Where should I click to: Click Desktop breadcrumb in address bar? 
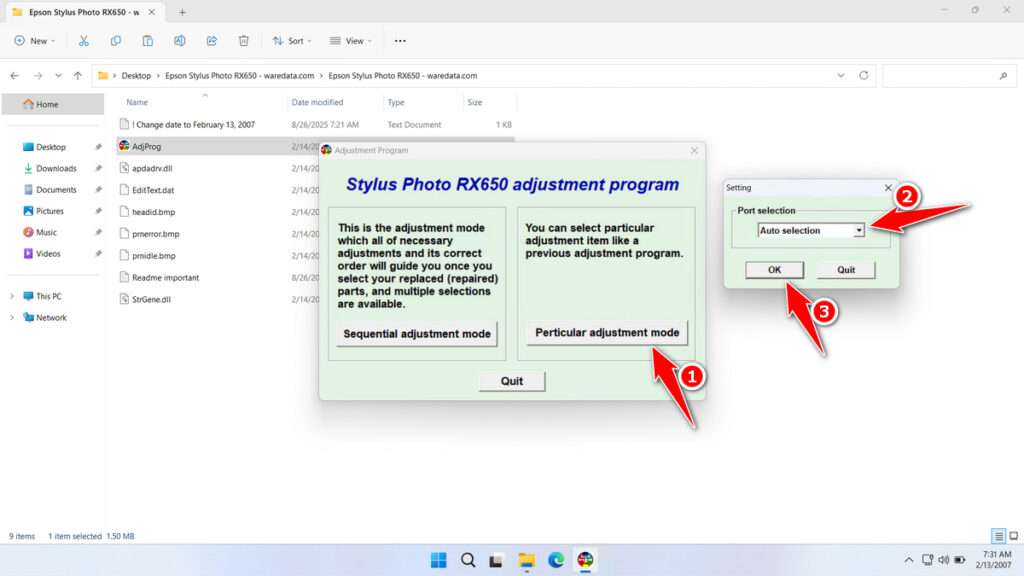[136, 76]
